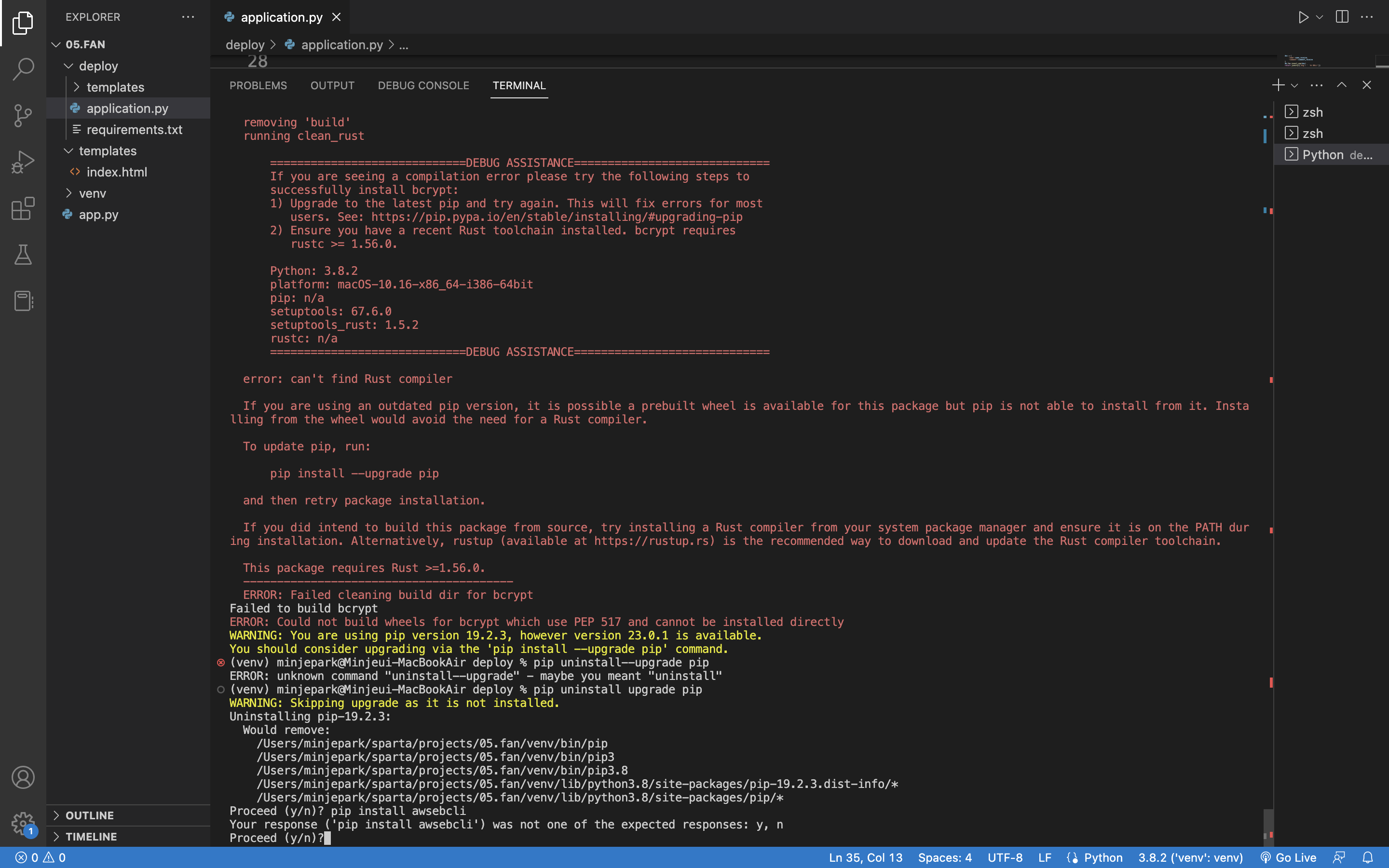The width and height of the screenshot is (1389, 868).
Task: Open application.py in the explorer tree
Action: coord(129,108)
